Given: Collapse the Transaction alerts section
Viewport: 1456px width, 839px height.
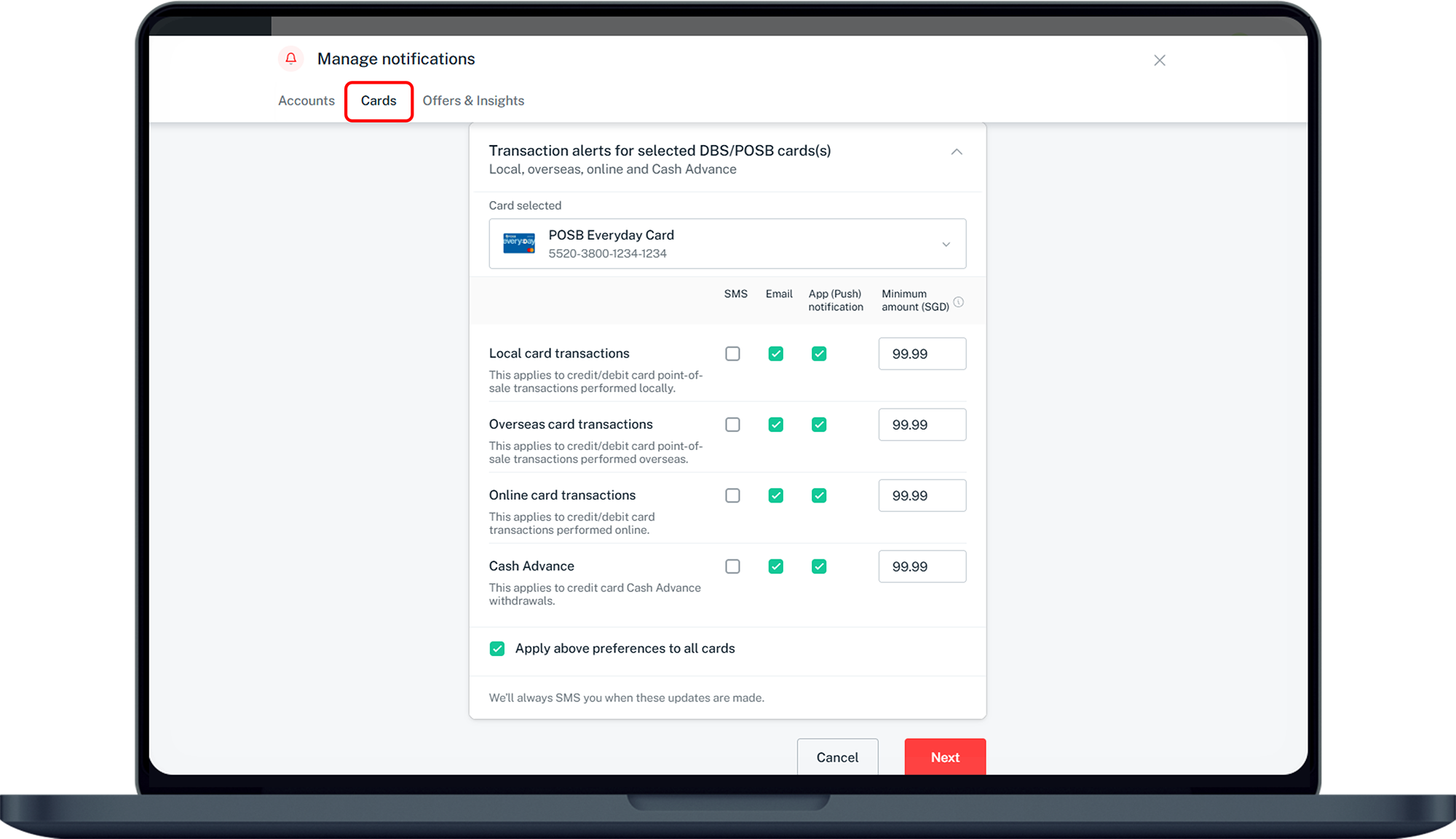Looking at the screenshot, I should pyautogui.click(x=956, y=151).
